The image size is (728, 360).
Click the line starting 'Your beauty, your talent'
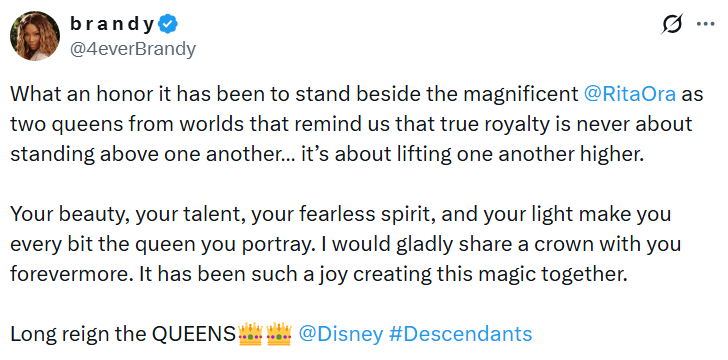coord(341,214)
